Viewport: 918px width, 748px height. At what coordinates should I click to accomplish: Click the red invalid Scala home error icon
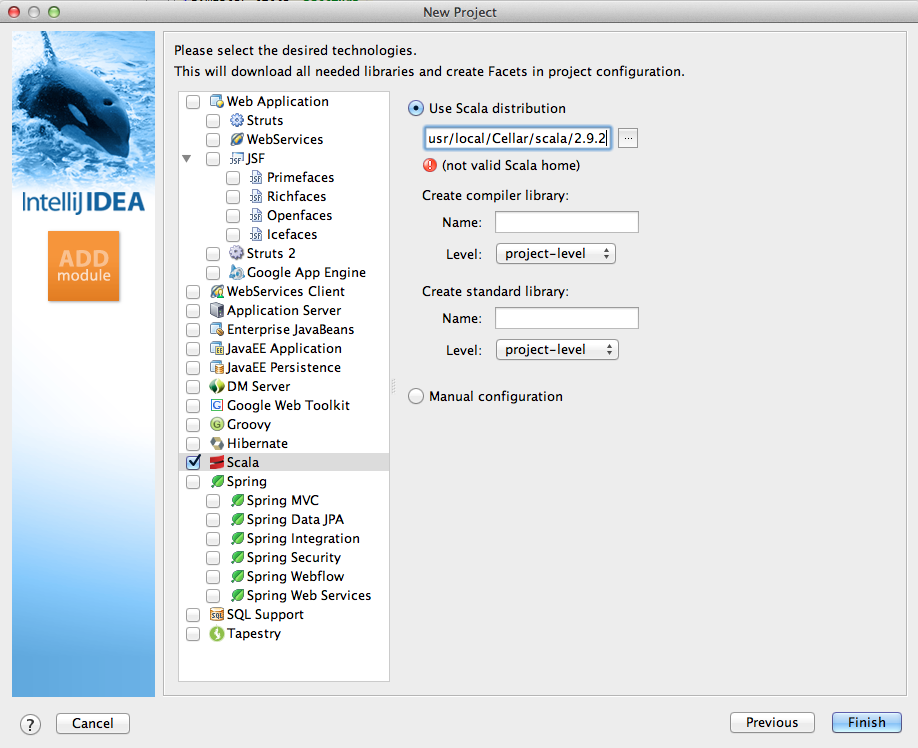(430, 165)
